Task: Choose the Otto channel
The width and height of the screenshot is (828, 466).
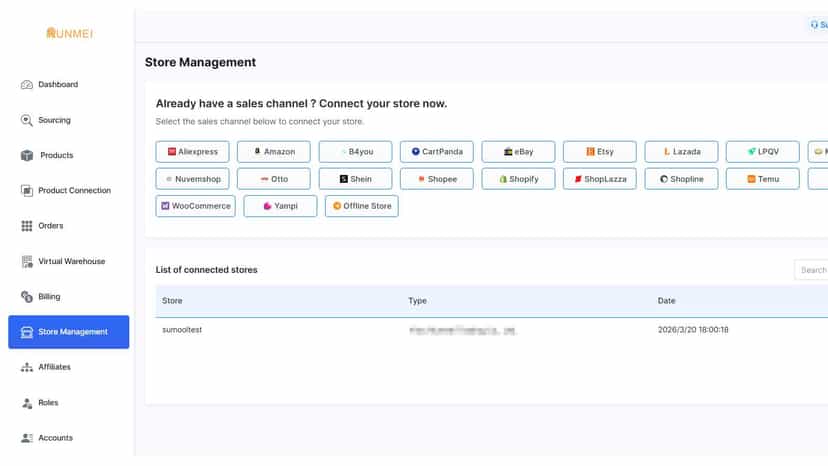Action: pos(274,179)
